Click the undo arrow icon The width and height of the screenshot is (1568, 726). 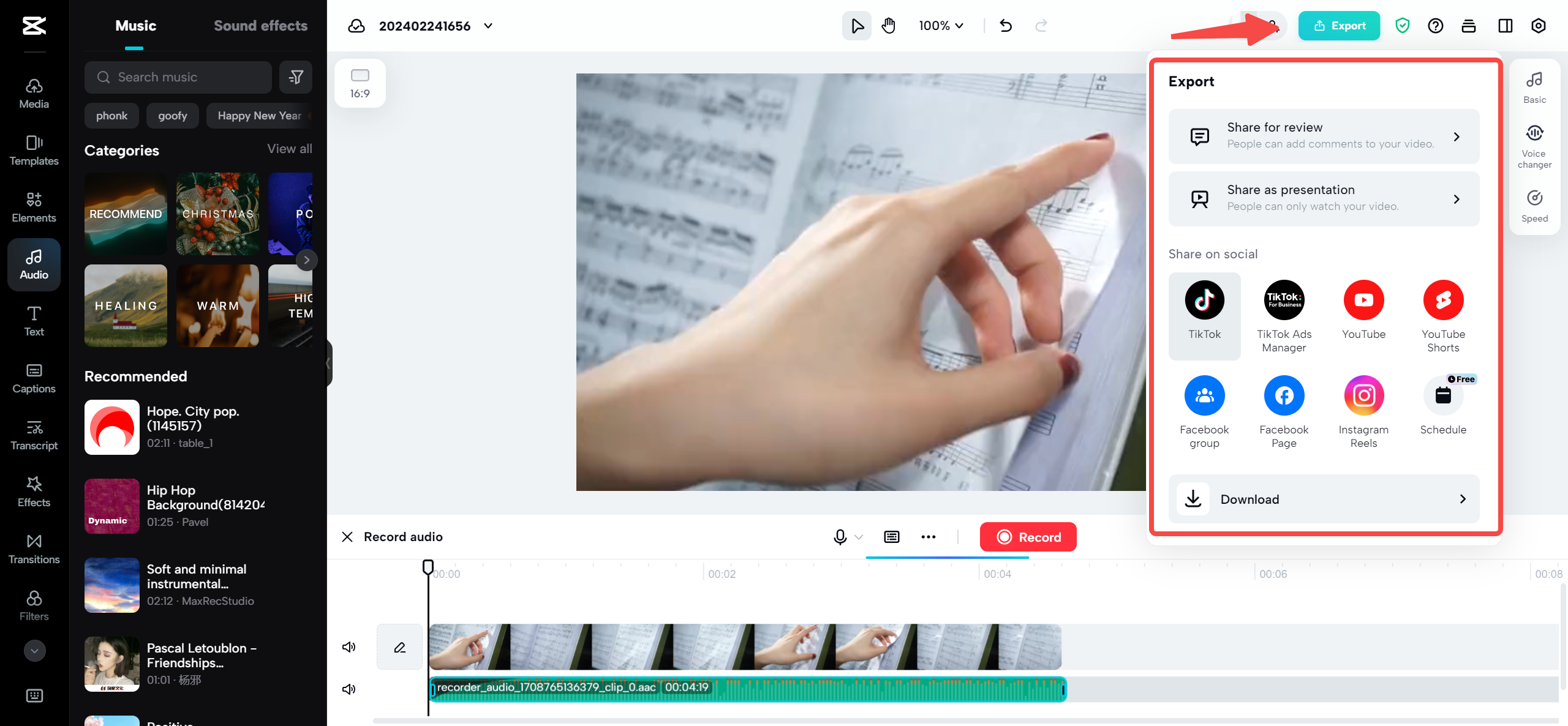(1006, 26)
